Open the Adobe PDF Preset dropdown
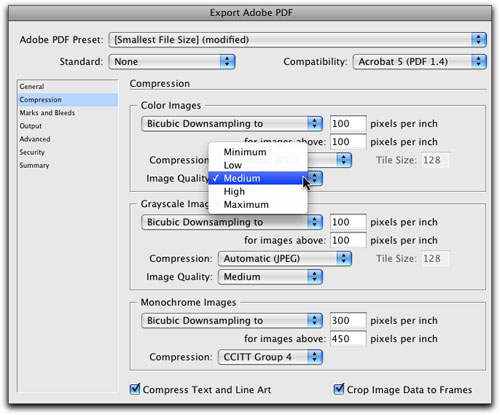Image resolution: width=500 pixels, height=415 pixels. click(297, 40)
